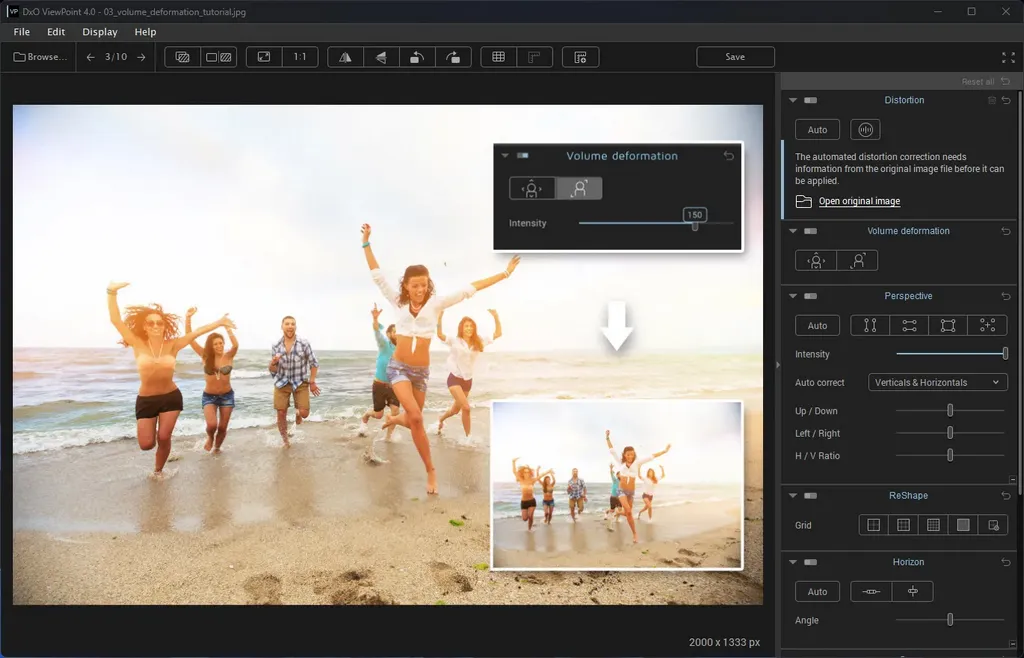Open the Browse folder button
Viewport: 1024px width, 658px height.
click(40, 57)
